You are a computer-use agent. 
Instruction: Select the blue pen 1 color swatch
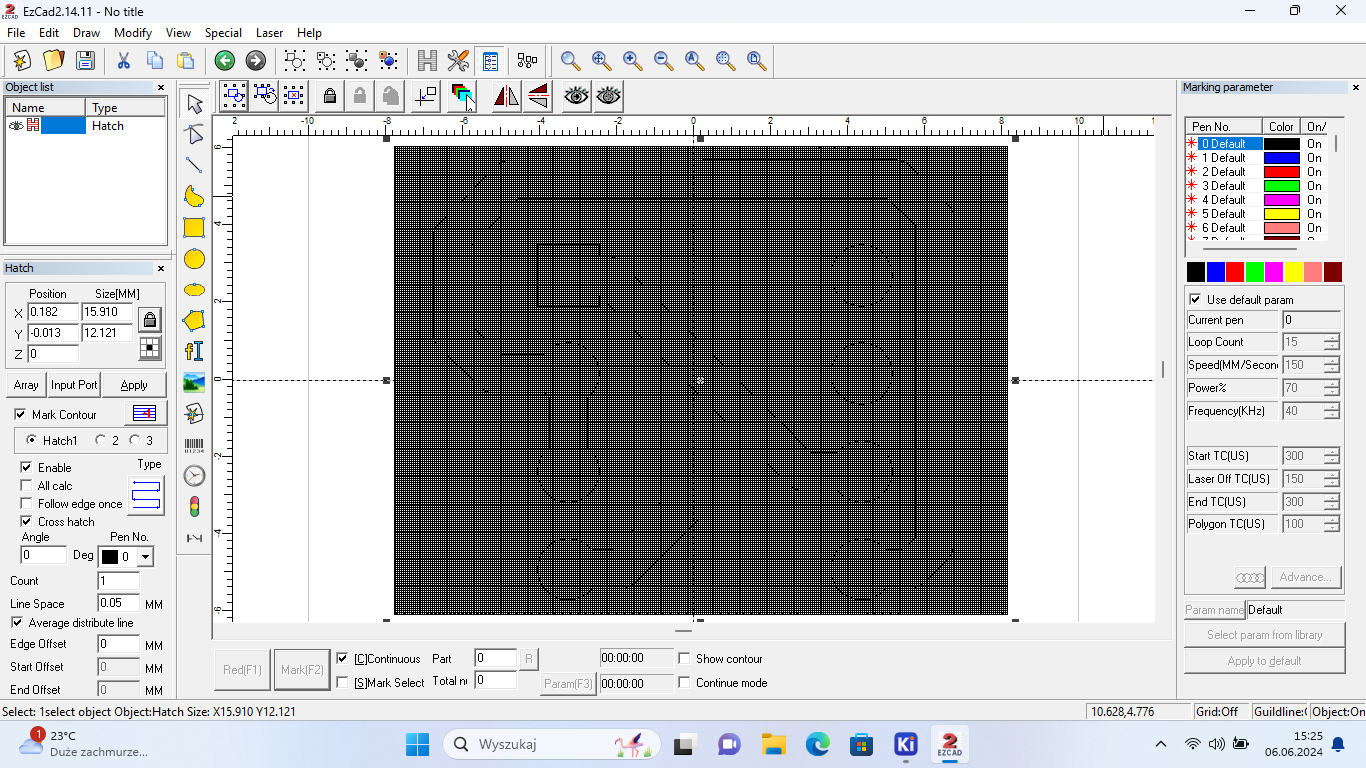point(1281,158)
